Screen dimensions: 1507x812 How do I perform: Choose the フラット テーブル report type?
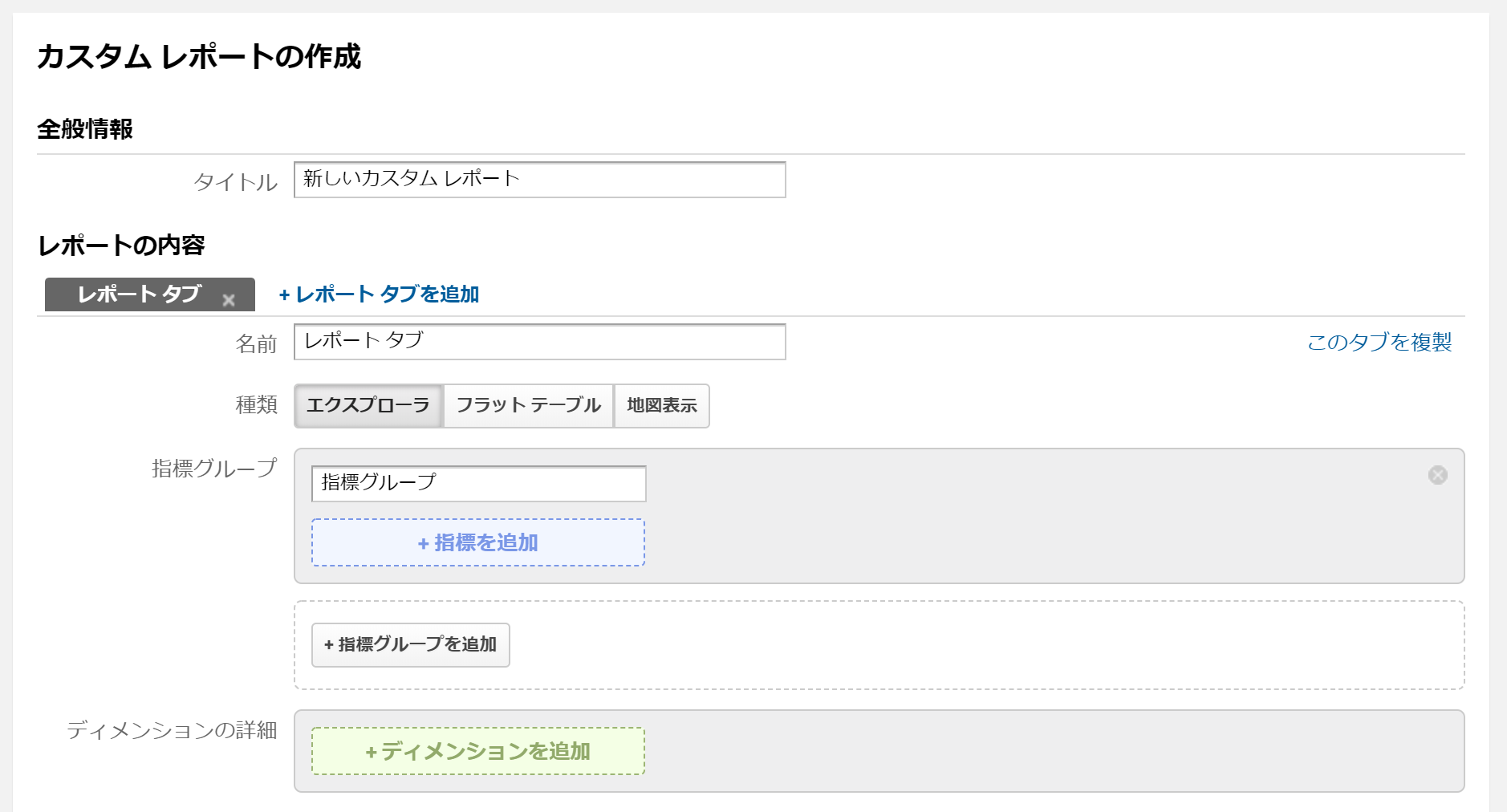(x=528, y=405)
